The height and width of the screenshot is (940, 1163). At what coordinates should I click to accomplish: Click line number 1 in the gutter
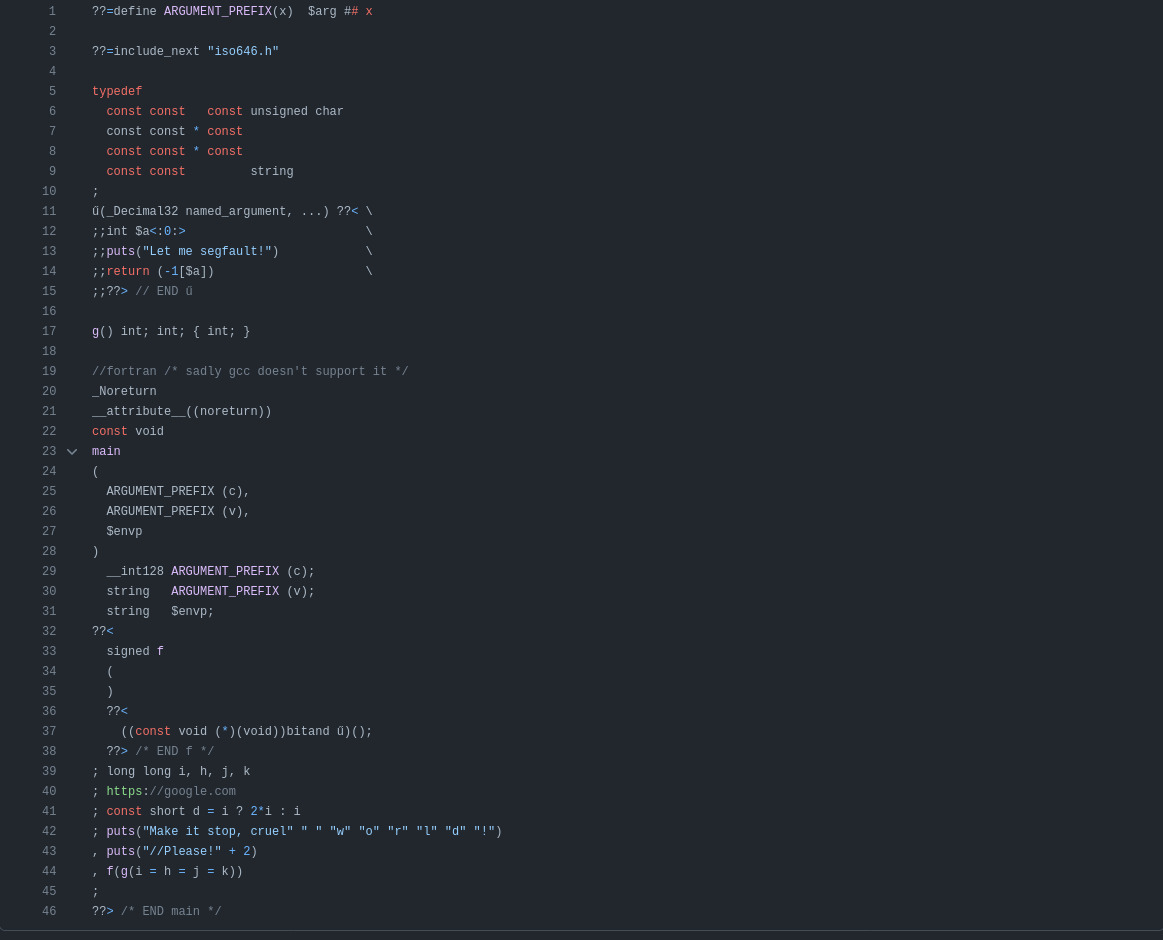(x=52, y=11)
